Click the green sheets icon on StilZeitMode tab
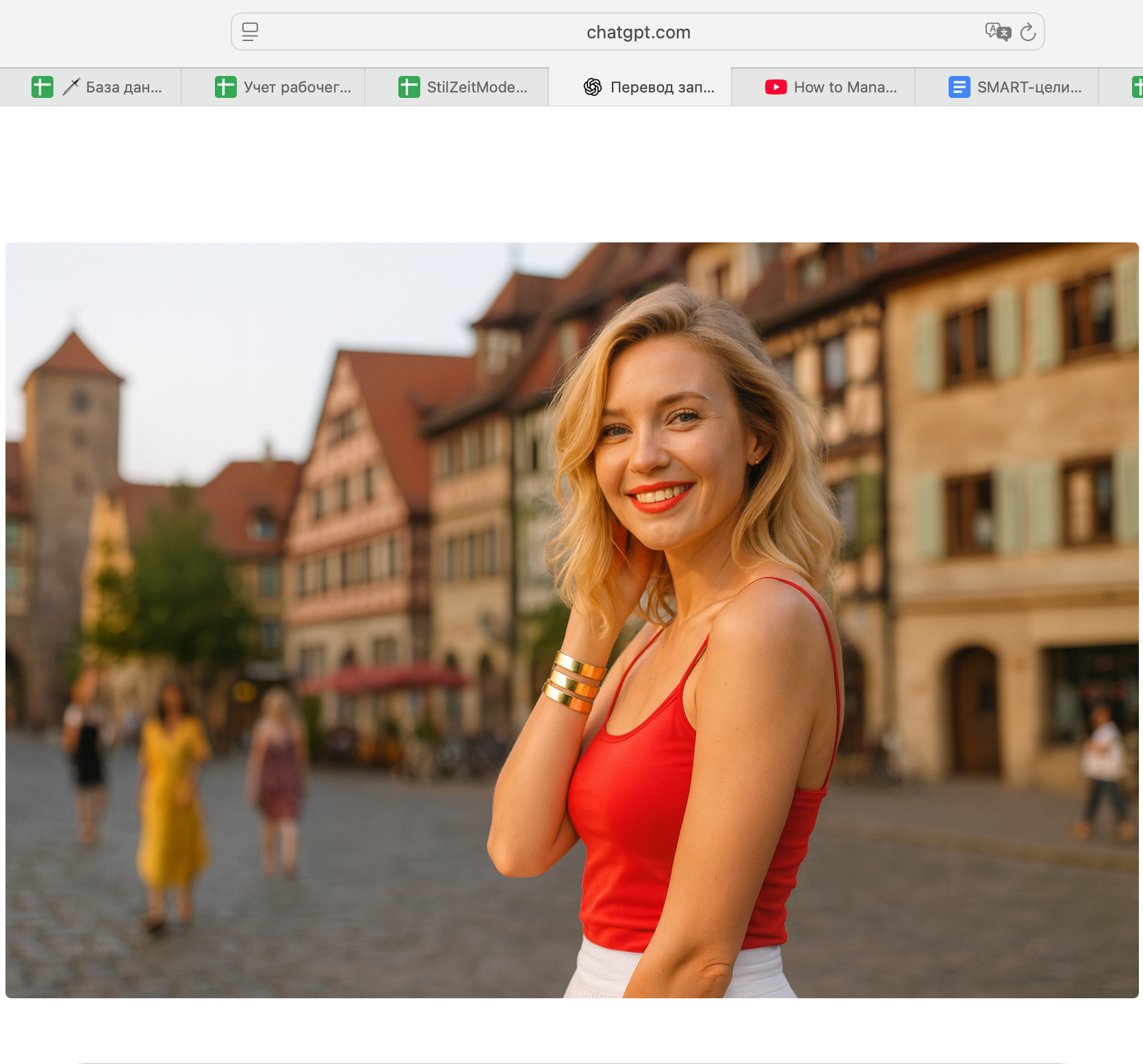This screenshot has width=1143, height=1064. pos(409,87)
